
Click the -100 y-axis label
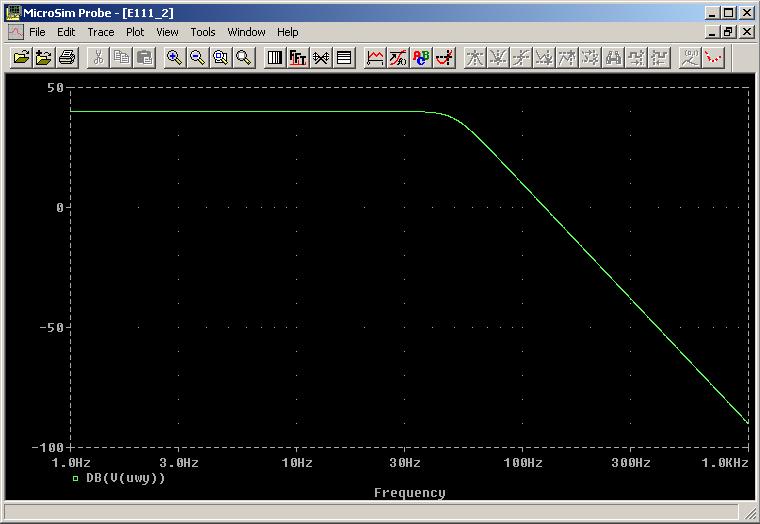coord(48,447)
